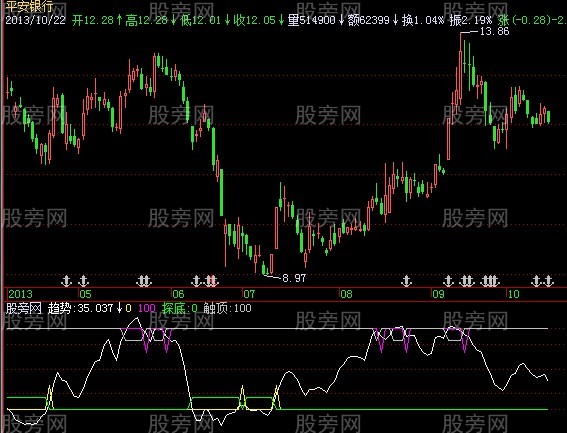Click the change value 涨(-0.28)
The width and height of the screenshot is (567, 433).
click(523, 20)
